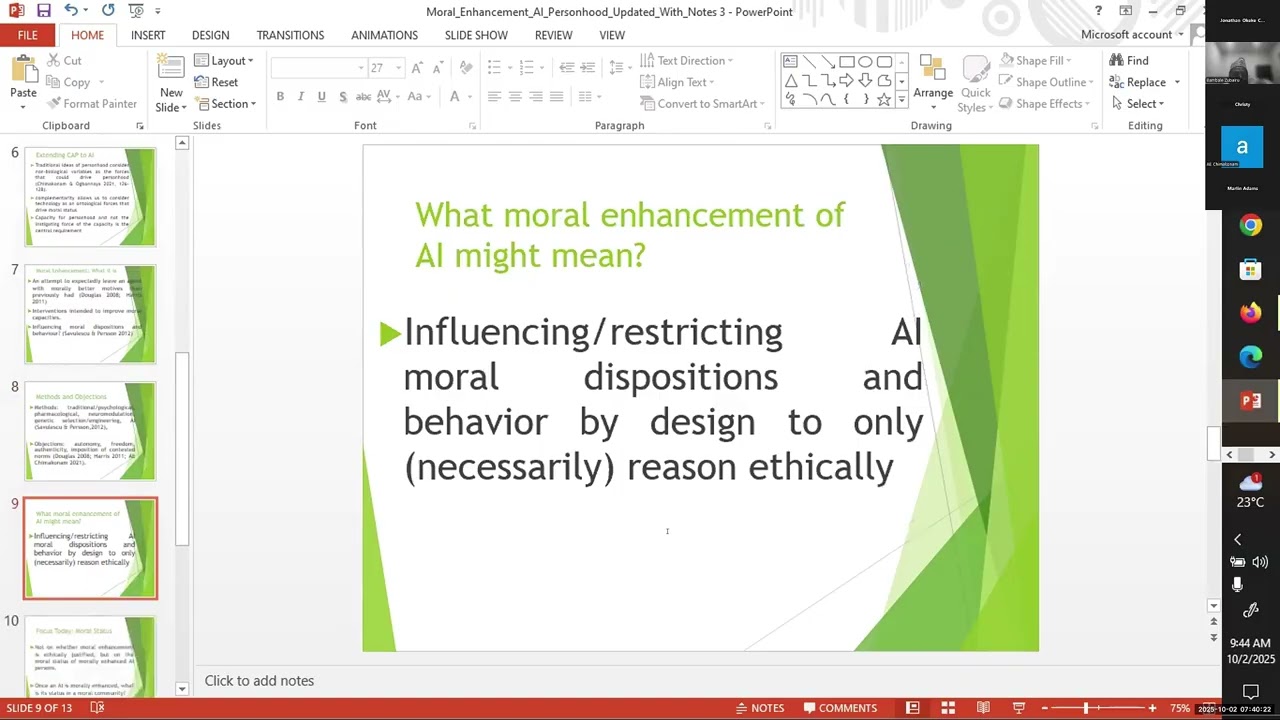Screen dimensions: 1280x720
Task: Select Align Right paragraph option
Action: coord(536,97)
